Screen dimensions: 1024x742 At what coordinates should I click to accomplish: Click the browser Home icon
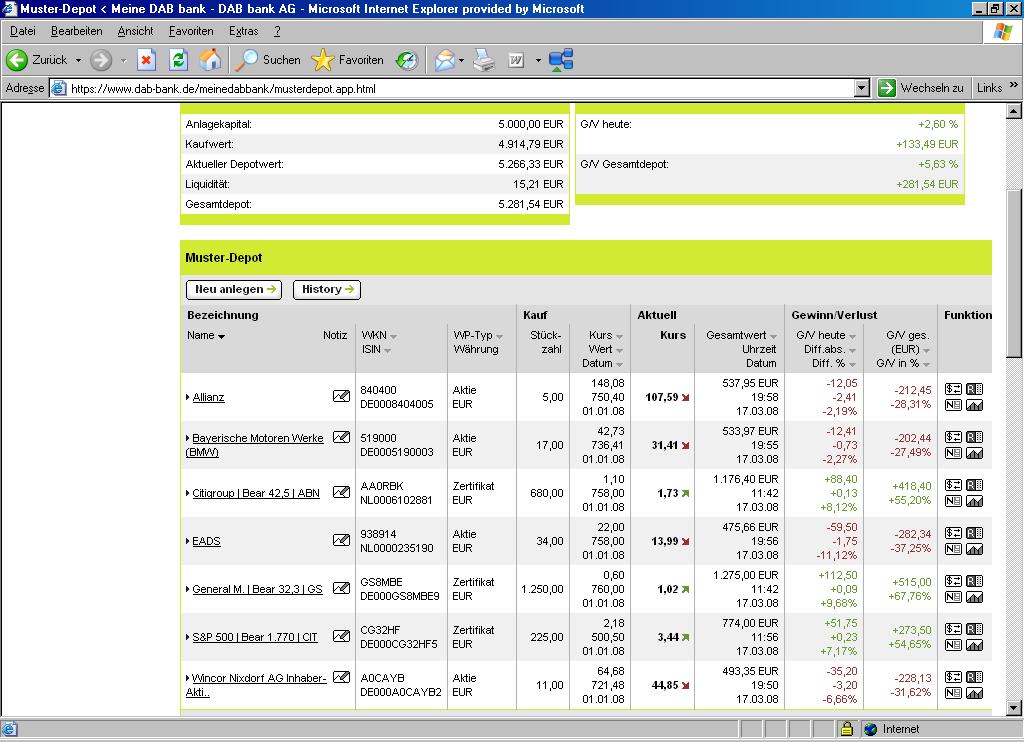pyautogui.click(x=210, y=60)
